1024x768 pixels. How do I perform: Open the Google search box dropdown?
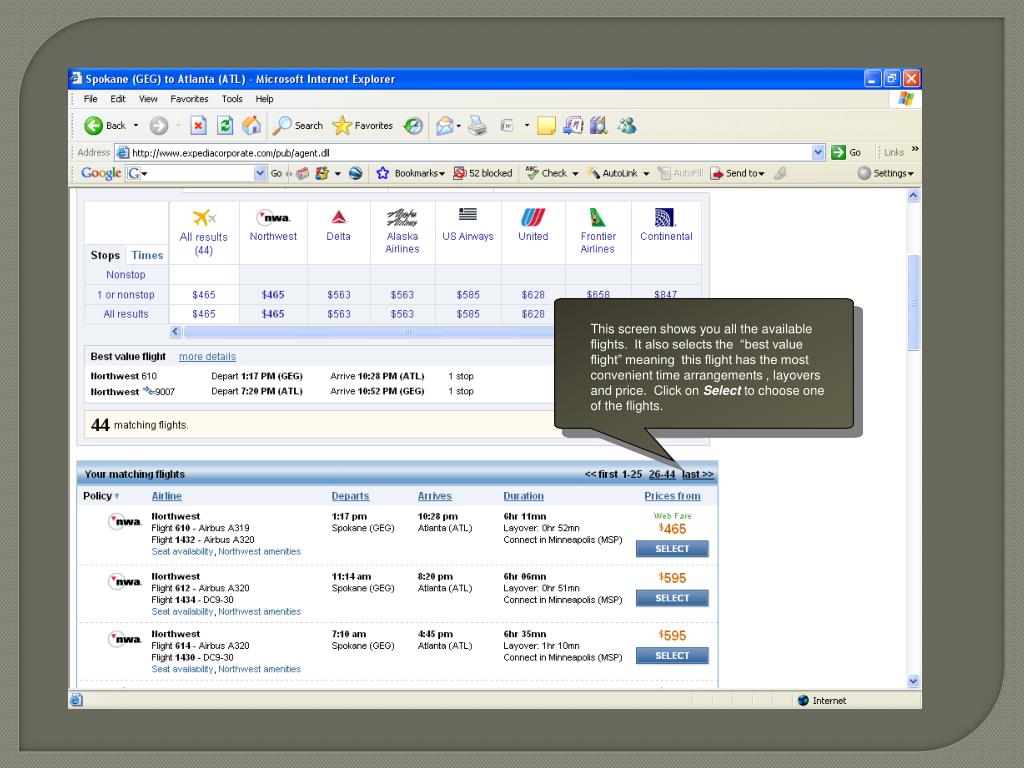[x=260, y=173]
